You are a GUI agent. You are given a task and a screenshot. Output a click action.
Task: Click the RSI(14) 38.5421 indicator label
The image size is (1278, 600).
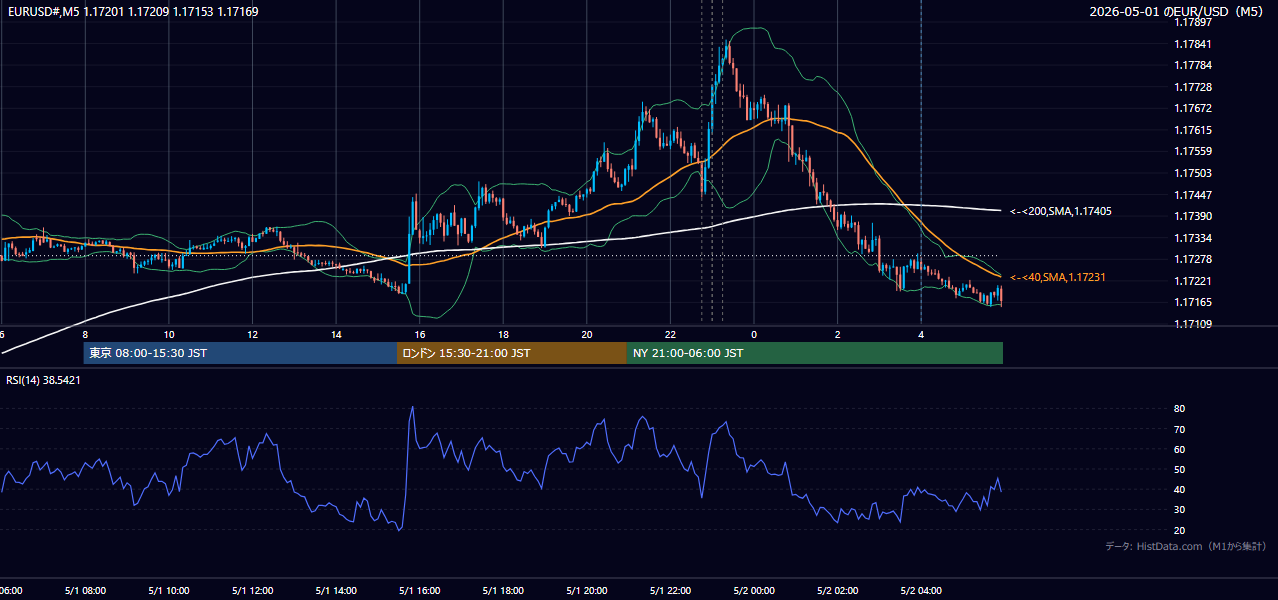click(43, 380)
